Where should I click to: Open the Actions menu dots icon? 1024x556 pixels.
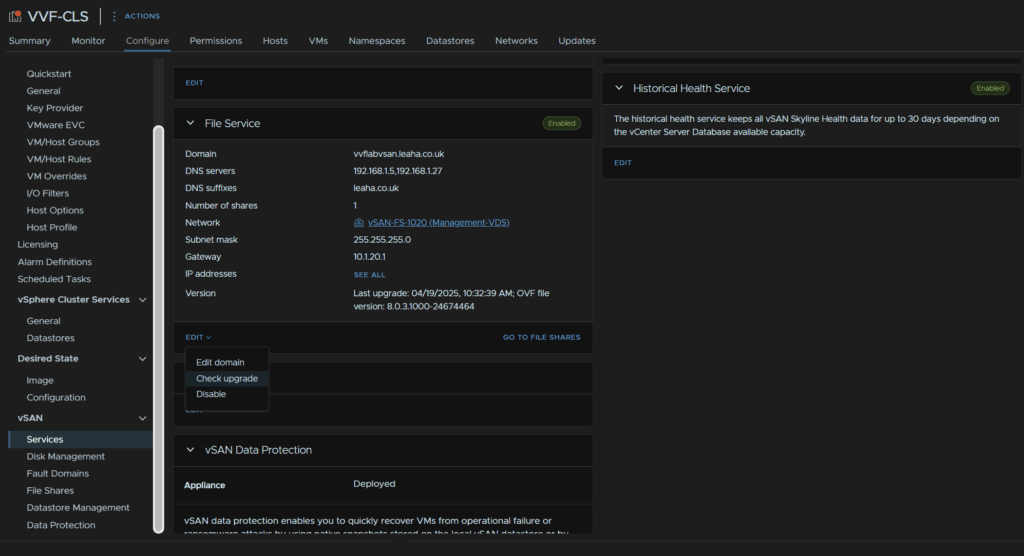click(114, 16)
